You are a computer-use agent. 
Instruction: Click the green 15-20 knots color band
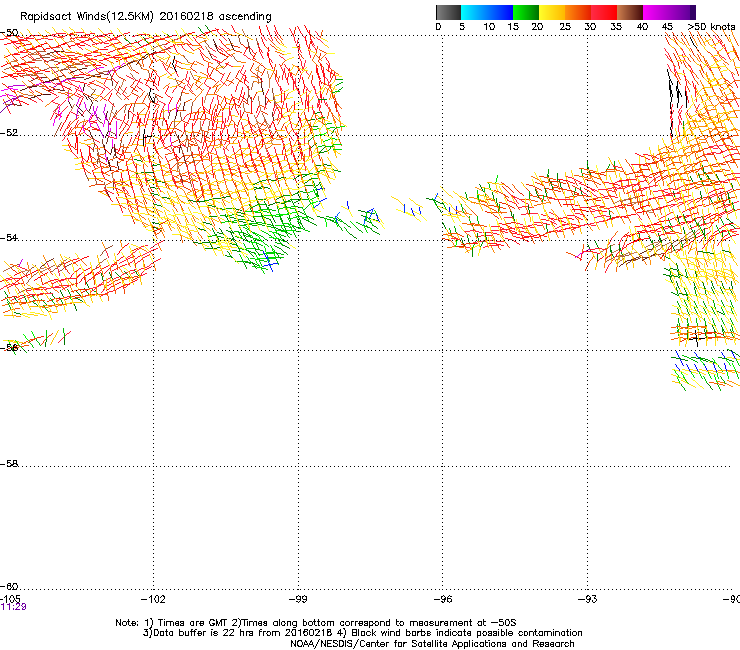pos(526,12)
